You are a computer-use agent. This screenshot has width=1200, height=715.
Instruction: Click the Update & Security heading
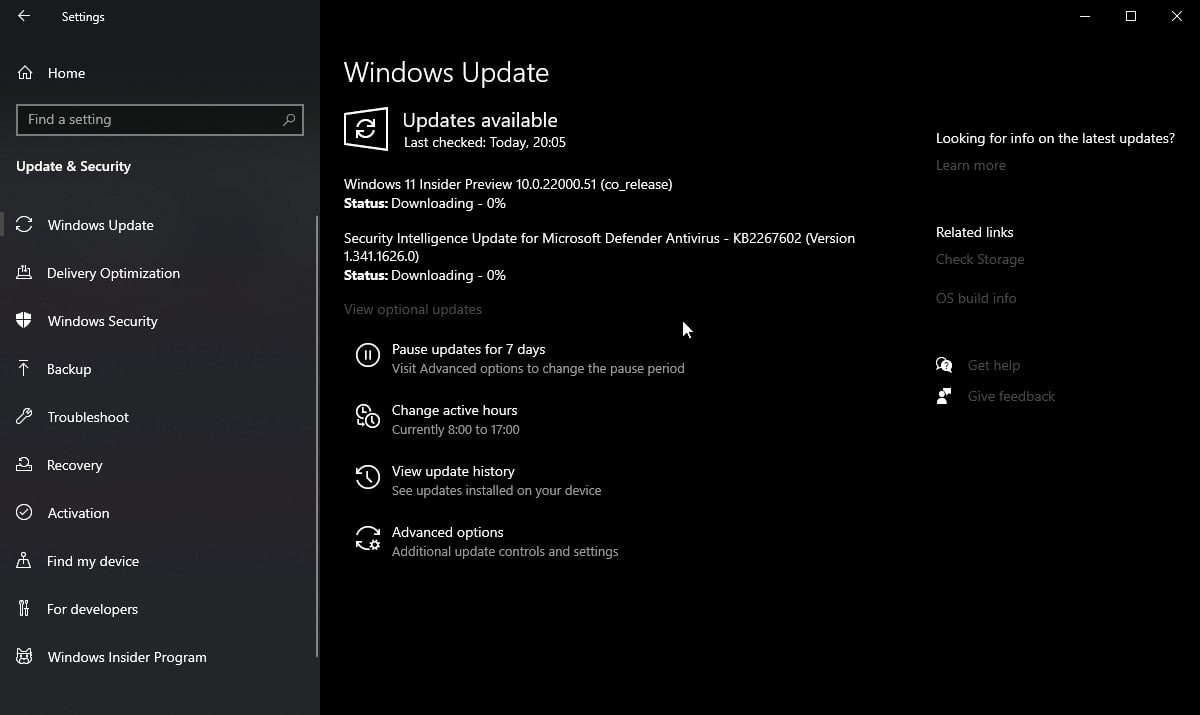pos(73,166)
